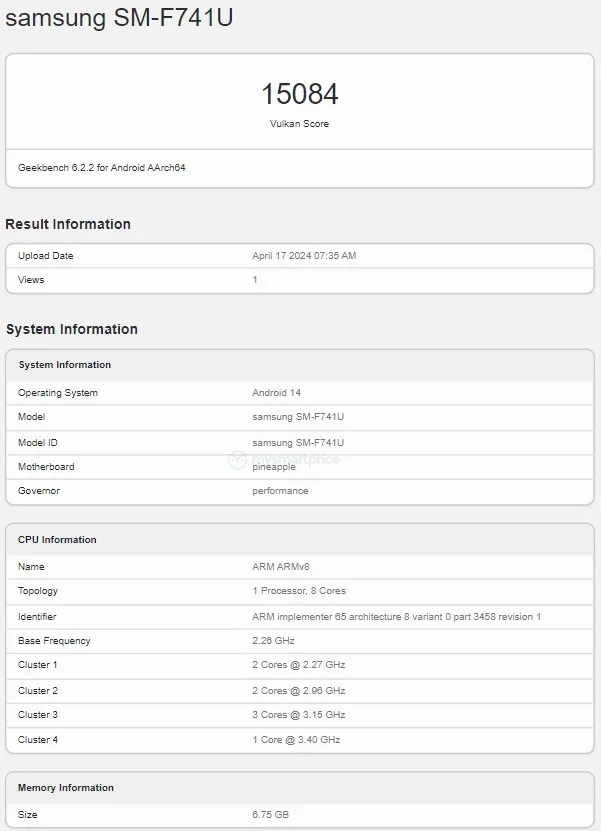
Task: Click the Vulkan Score label
Action: point(300,124)
